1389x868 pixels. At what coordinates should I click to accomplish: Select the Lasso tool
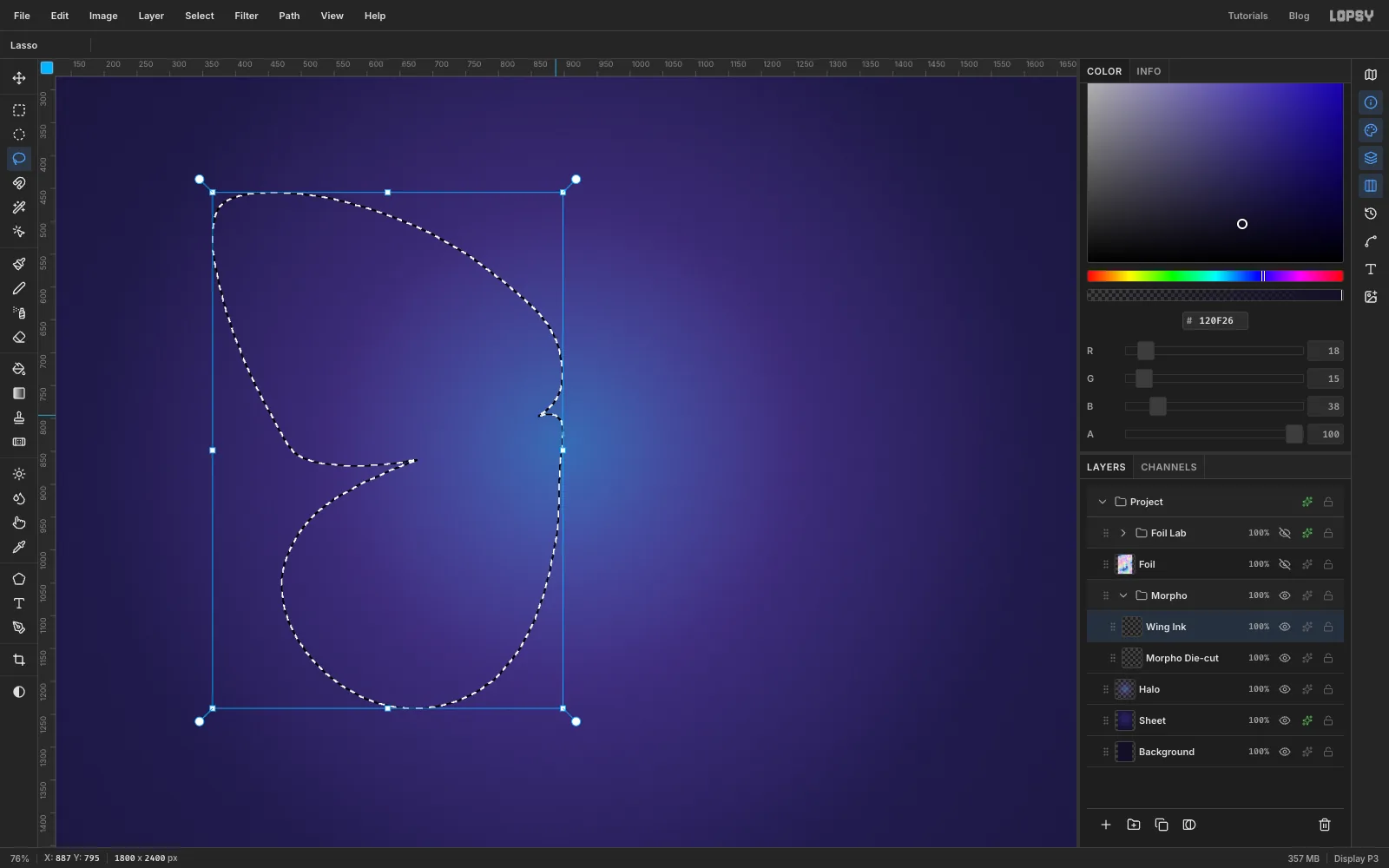[x=19, y=159]
